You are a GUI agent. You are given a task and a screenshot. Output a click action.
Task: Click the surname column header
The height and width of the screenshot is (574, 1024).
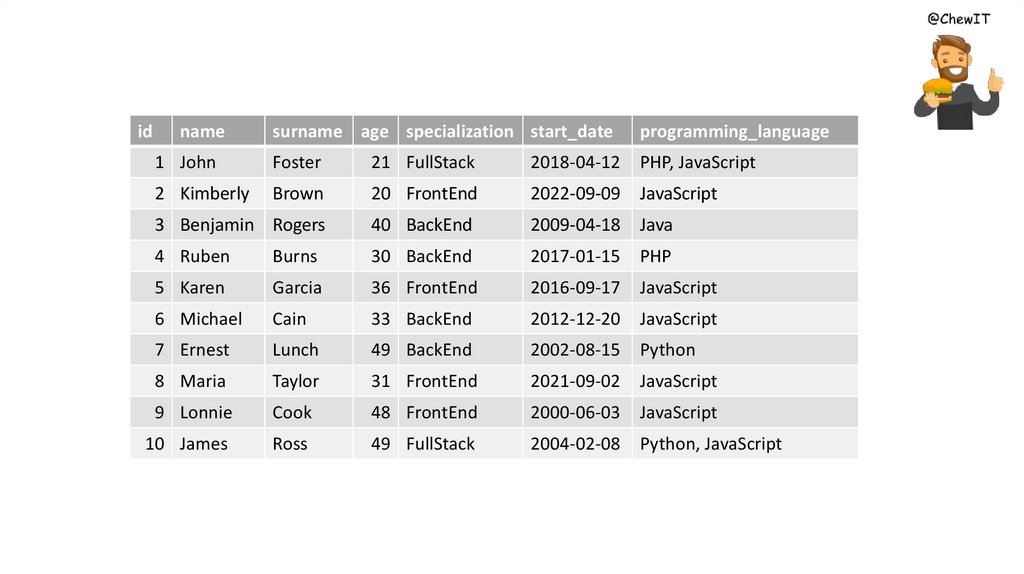tap(307, 131)
